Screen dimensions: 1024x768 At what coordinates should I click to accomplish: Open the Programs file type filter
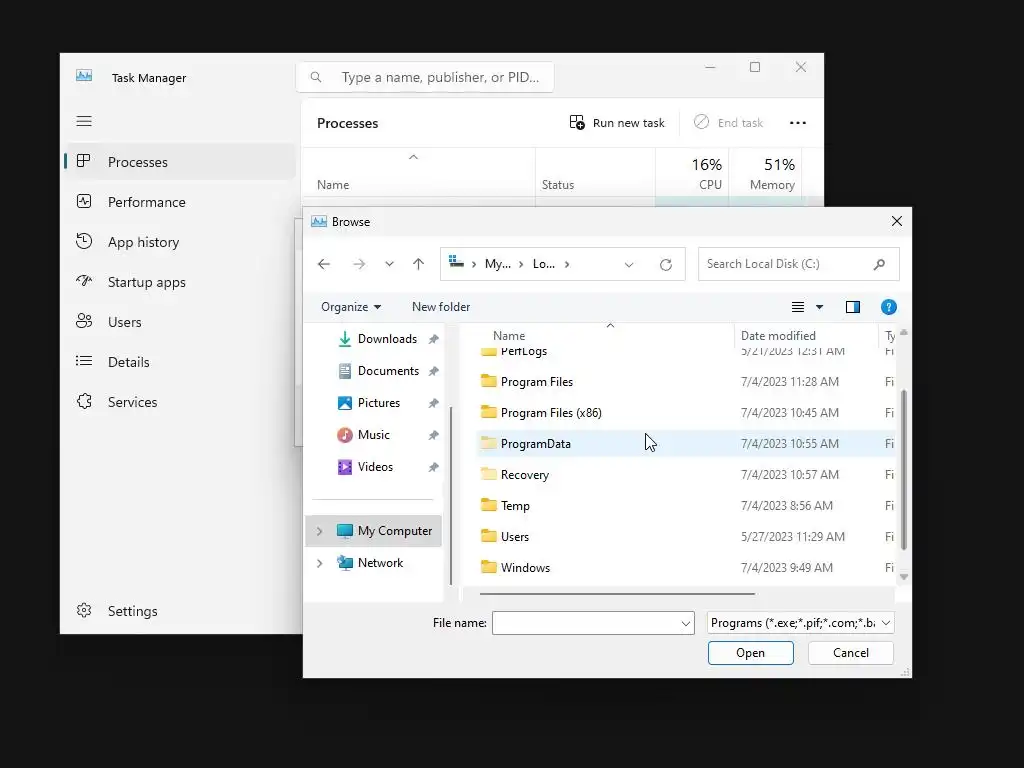tap(801, 623)
